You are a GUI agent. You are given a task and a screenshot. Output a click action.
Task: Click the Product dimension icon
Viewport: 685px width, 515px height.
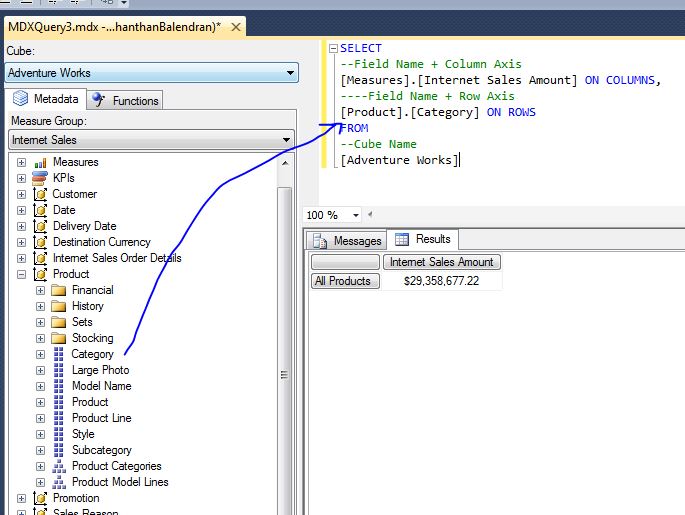40,274
